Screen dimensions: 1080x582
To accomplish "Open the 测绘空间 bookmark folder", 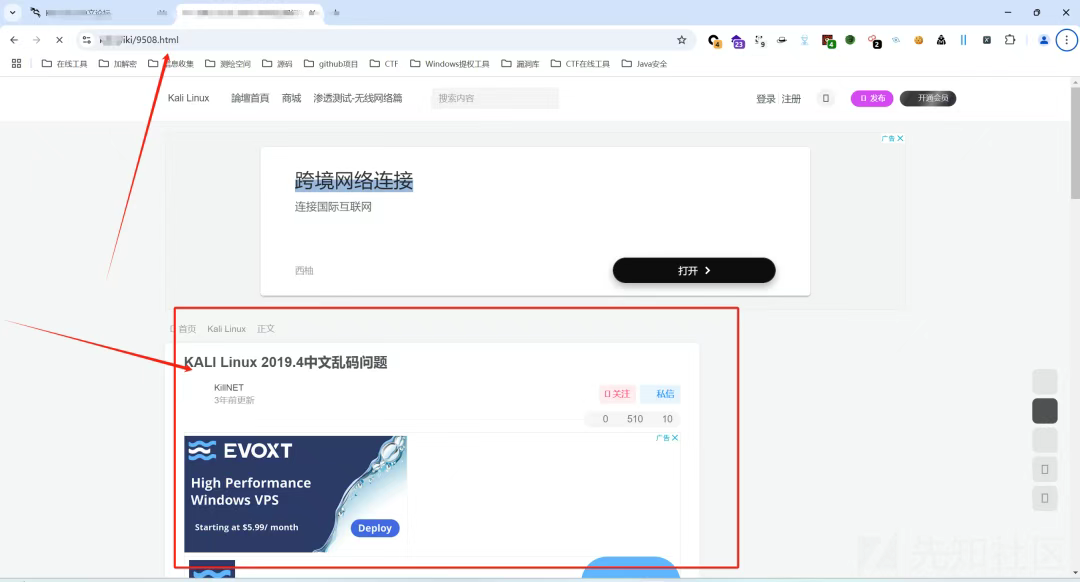I will pyautogui.click(x=228, y=63).
